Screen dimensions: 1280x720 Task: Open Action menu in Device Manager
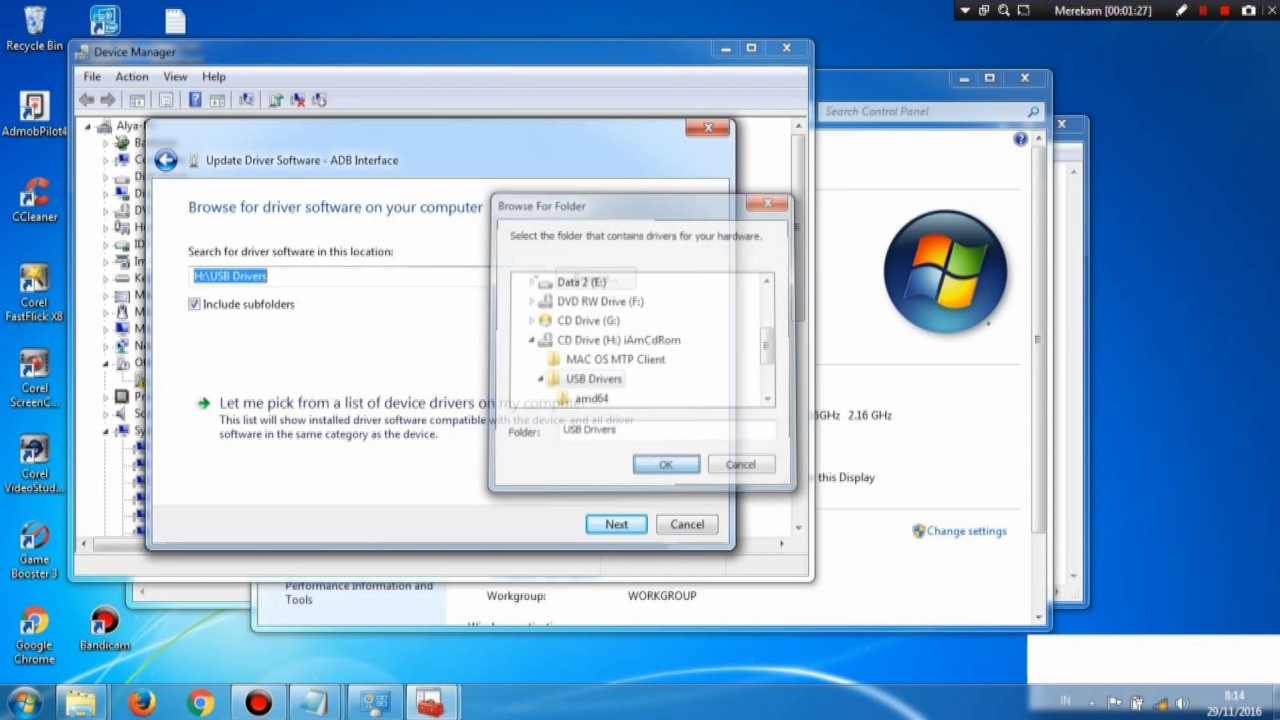132,77
